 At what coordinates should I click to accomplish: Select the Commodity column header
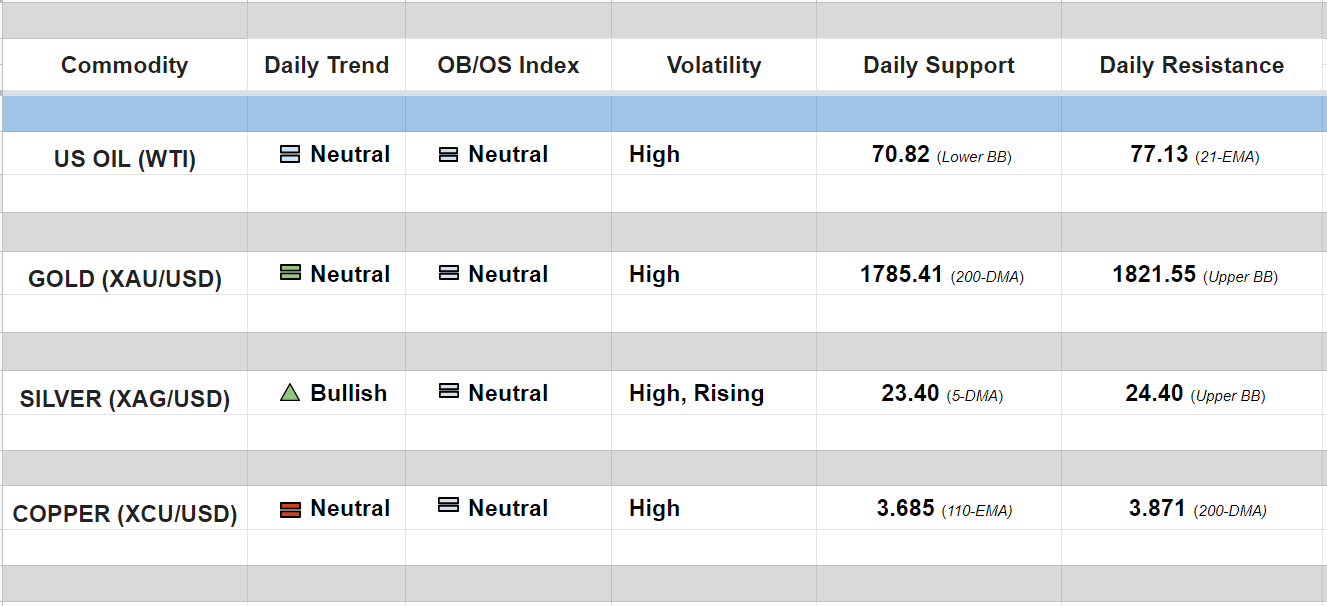click(x=124, y=66)
